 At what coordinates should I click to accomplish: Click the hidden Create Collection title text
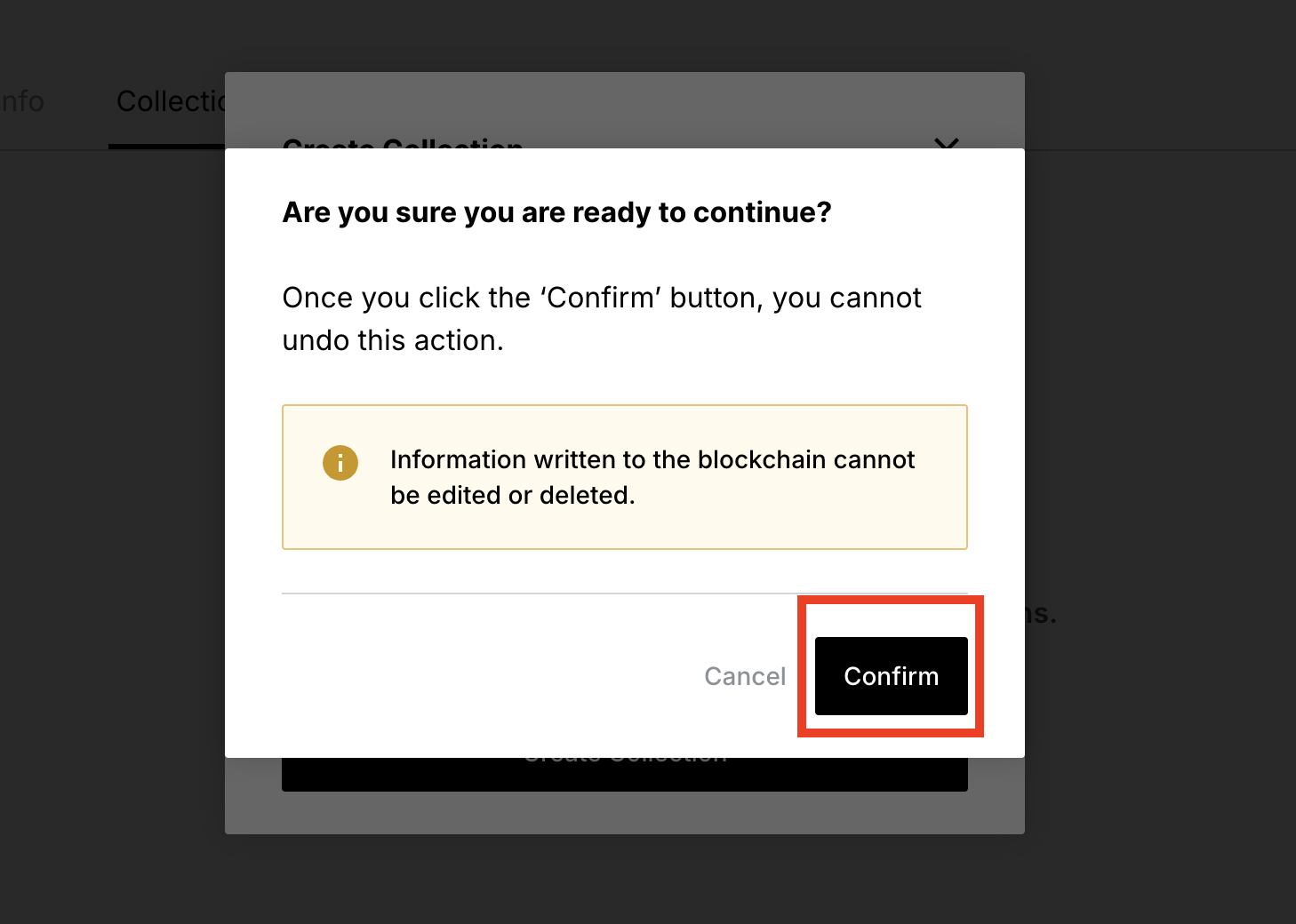[403, 142]
